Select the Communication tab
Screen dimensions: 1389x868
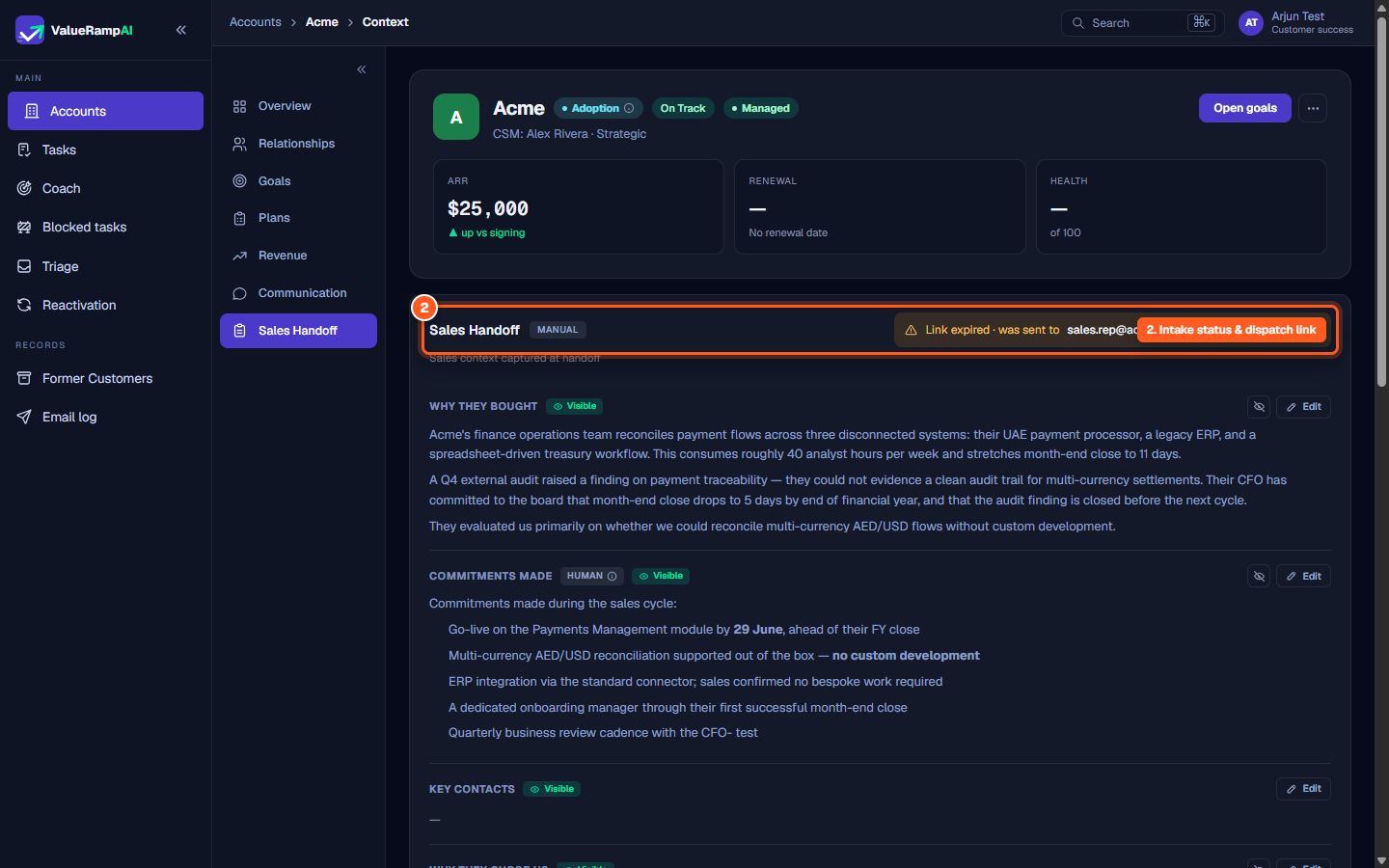tap(298, 293)
